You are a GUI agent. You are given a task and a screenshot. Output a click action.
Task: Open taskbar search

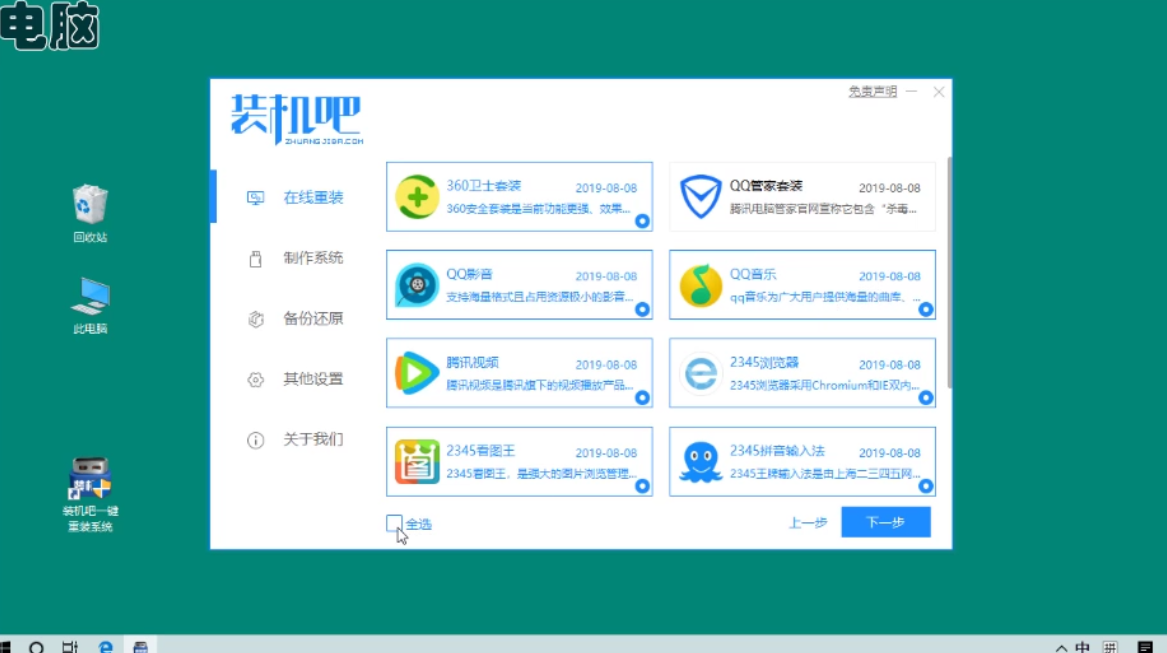(x=36, y=646)
